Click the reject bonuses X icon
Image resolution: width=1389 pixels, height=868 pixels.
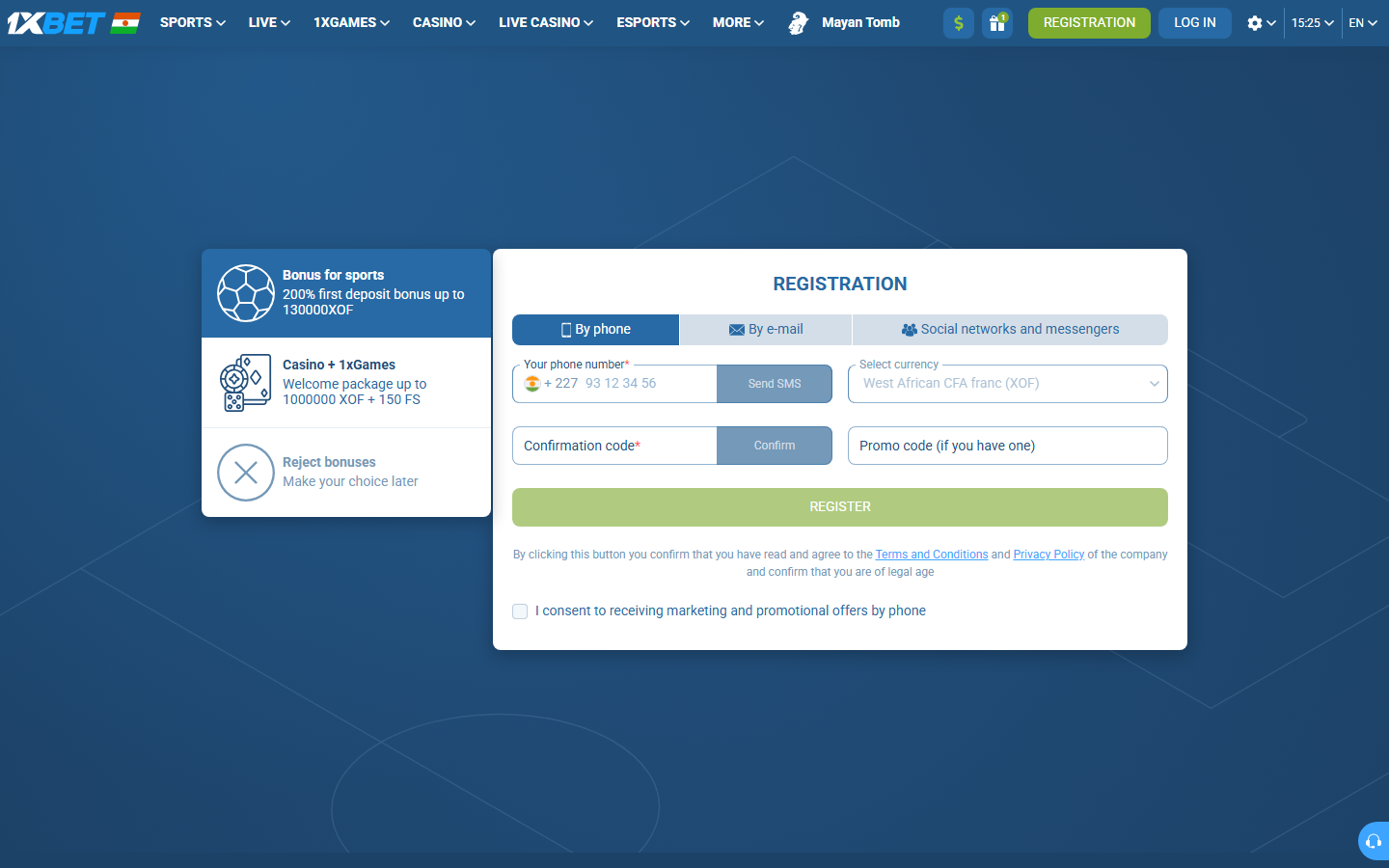pyautogui.click(x=246, y=473)
